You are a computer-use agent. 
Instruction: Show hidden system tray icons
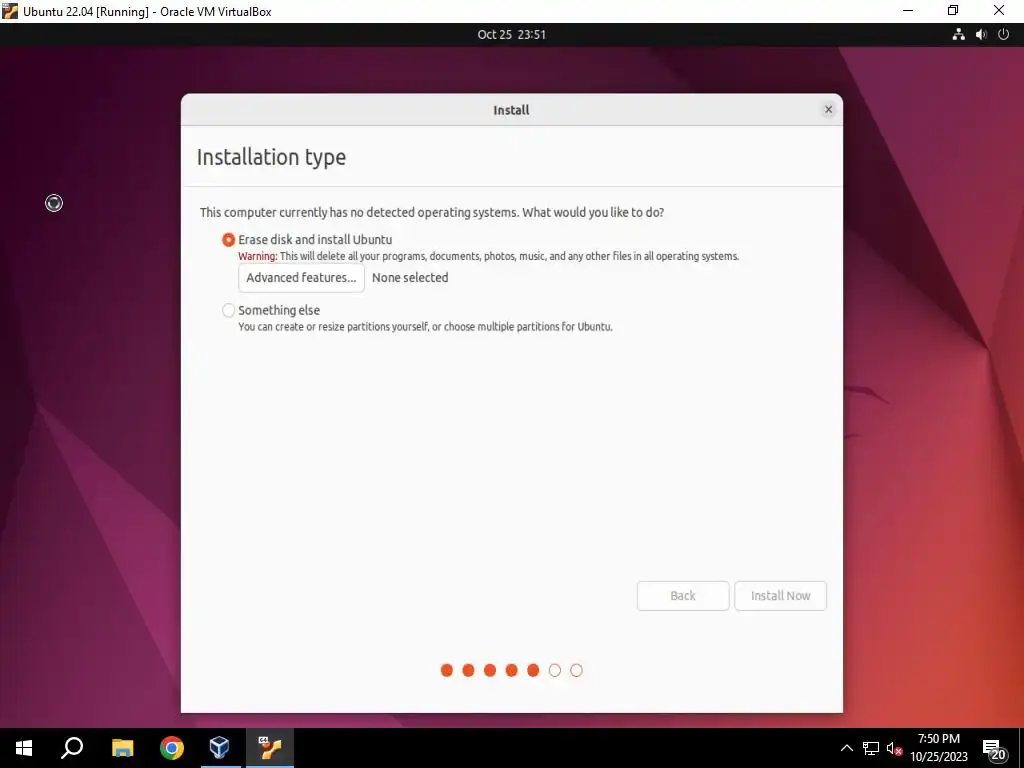pos(846,748)
